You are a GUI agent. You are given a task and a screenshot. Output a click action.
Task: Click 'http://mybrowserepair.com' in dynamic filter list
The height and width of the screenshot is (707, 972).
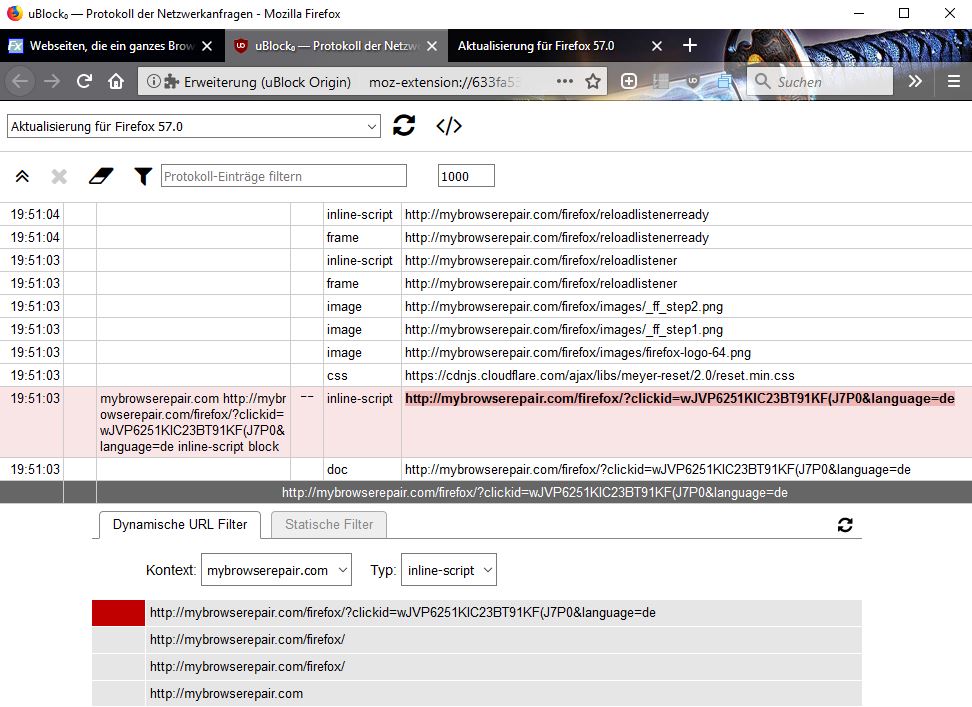(x=226, y=694)
